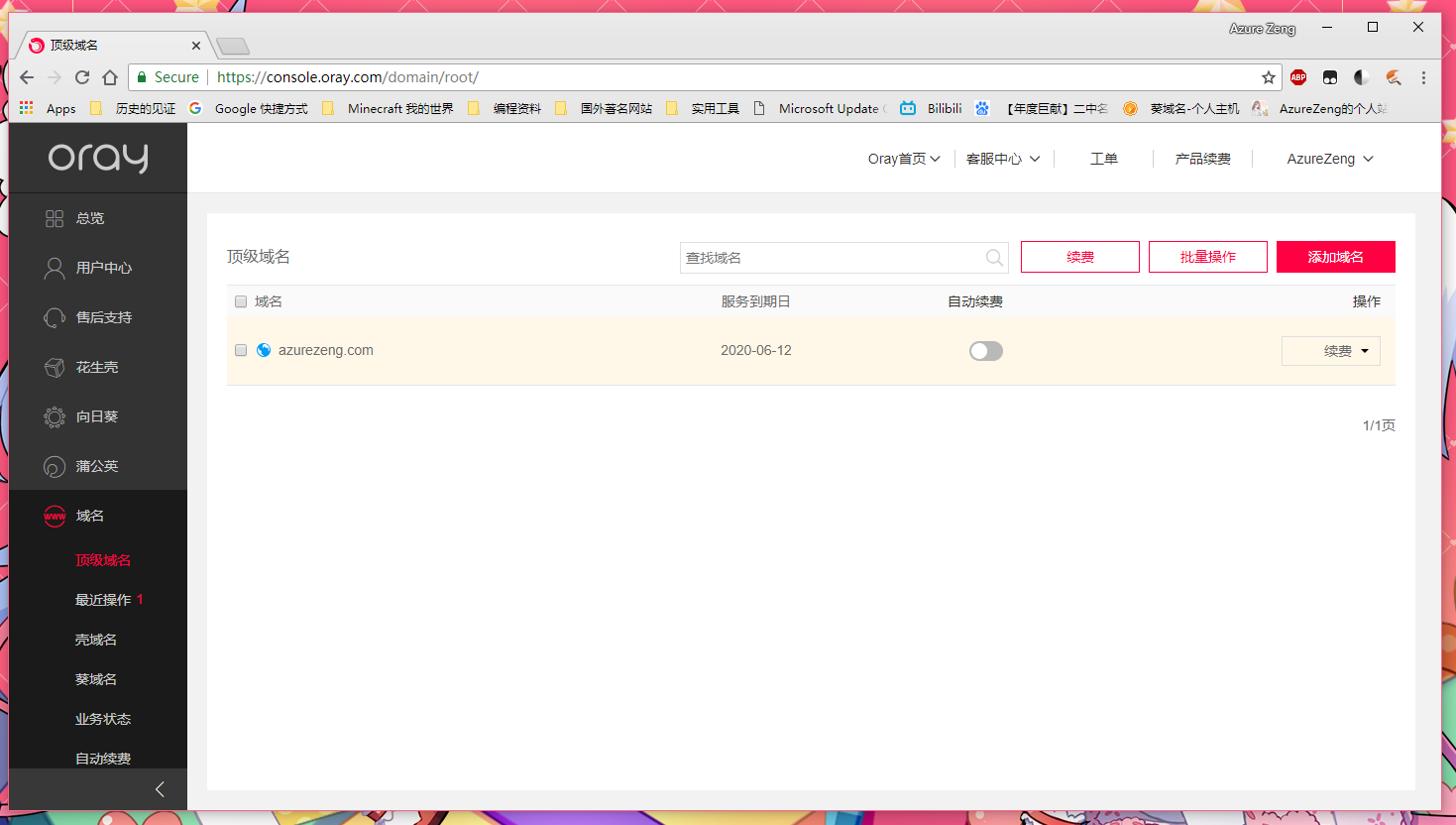The width and height of the screenshot is (1456, 825).
Task: Open the 国外著名网站 bookmark folder
Action: pyautogui.click(x=604, y=108)
